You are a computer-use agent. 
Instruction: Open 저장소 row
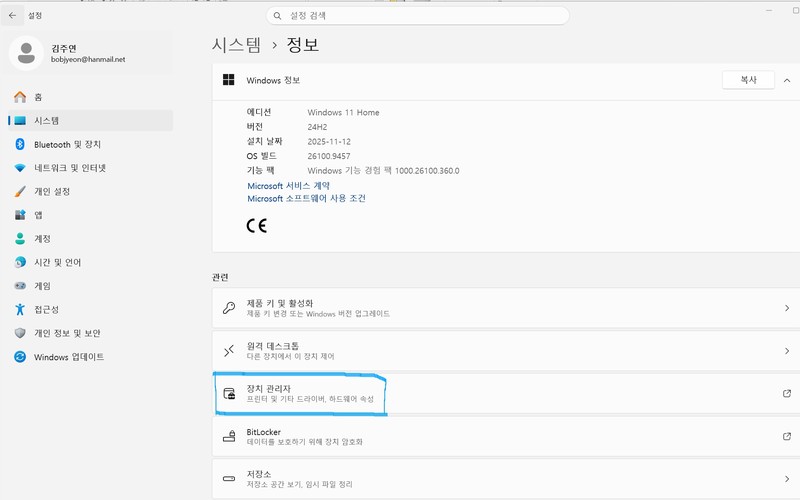506,479
